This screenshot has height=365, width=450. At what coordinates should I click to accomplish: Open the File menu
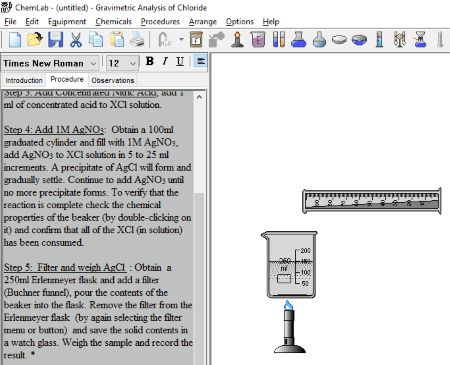coord(10,22)
